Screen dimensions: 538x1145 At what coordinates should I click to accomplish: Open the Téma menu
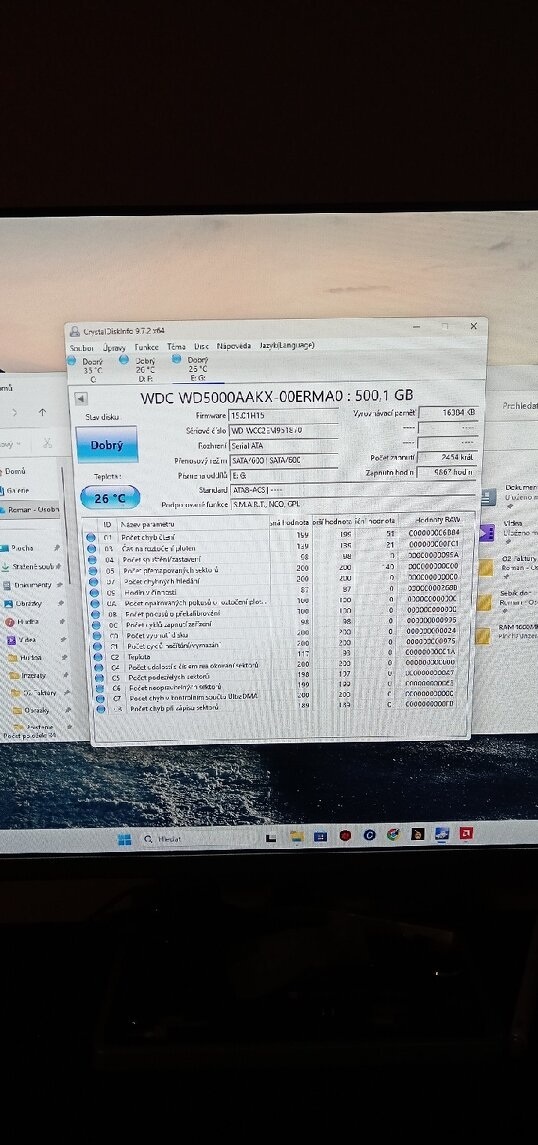176,346
